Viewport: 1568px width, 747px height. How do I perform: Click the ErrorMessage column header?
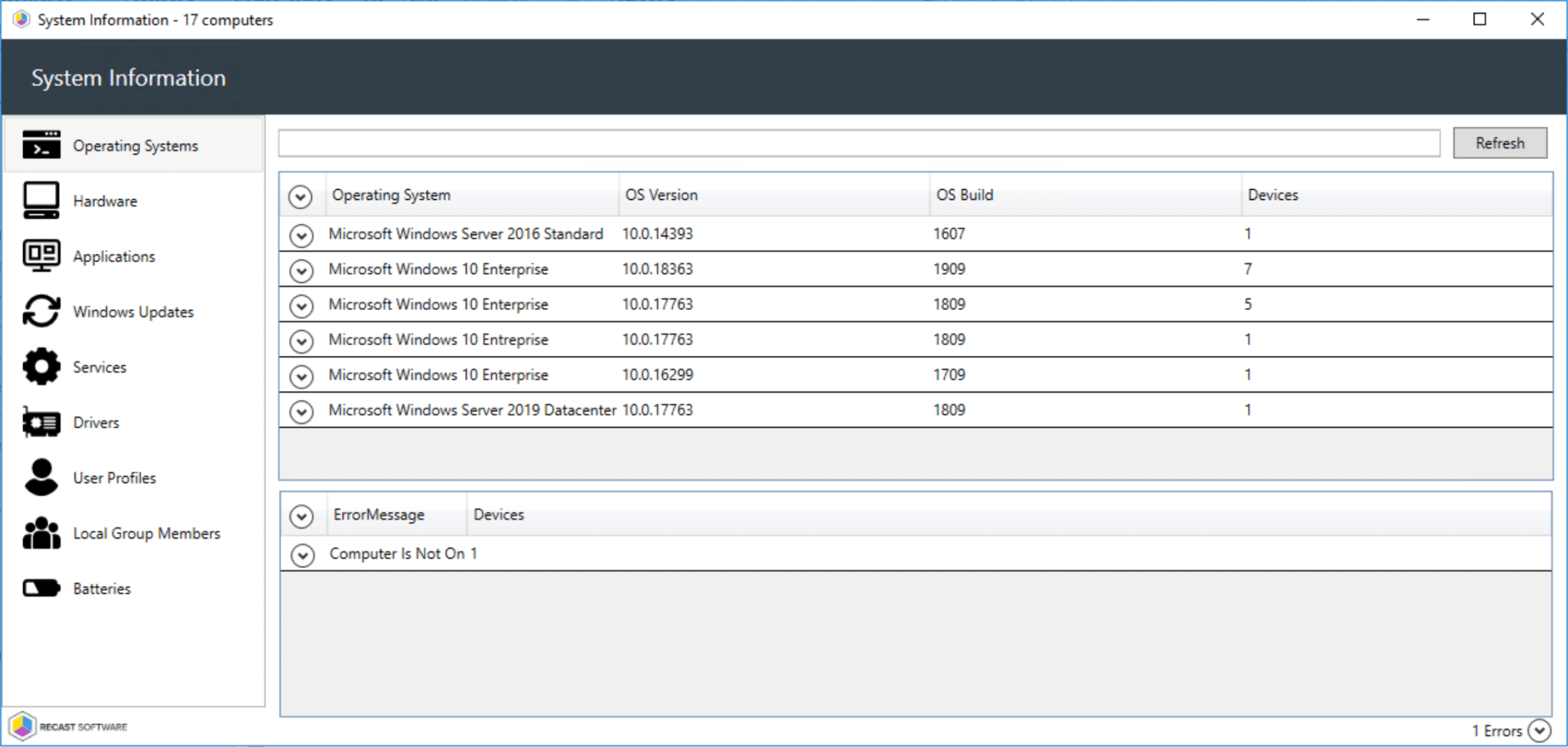[x=397, y=515]
